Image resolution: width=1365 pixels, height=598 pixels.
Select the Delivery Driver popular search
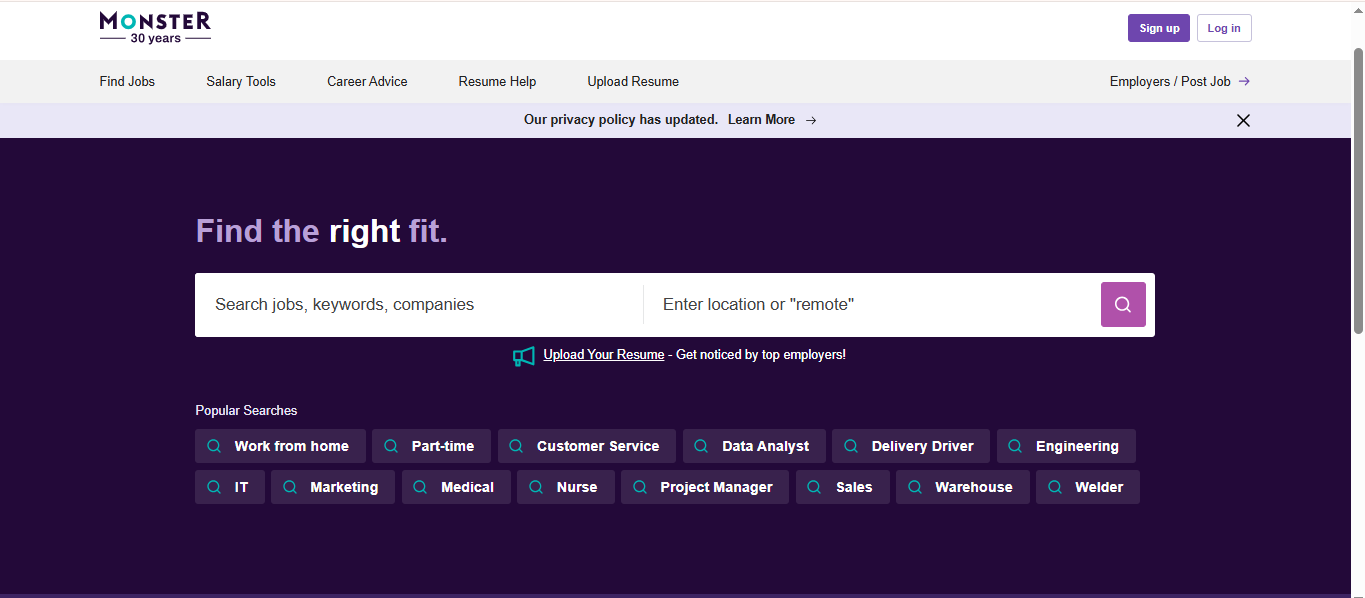(x=911, y=446)
